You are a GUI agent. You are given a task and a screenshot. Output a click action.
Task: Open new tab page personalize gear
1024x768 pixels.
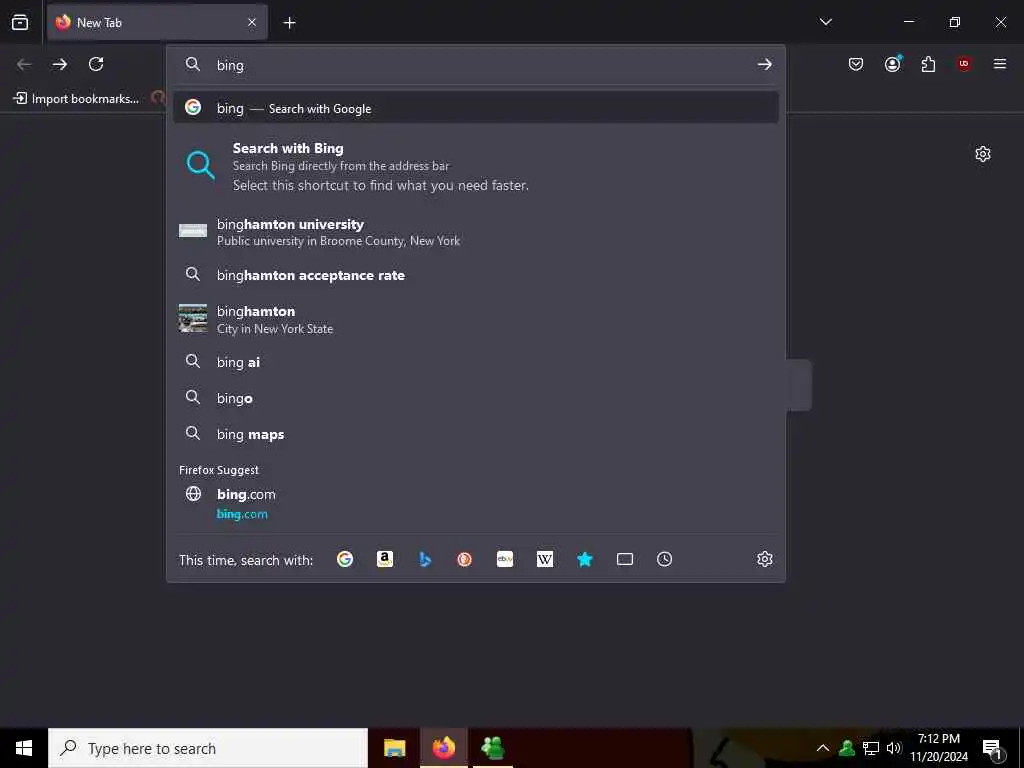coord(982,154)
